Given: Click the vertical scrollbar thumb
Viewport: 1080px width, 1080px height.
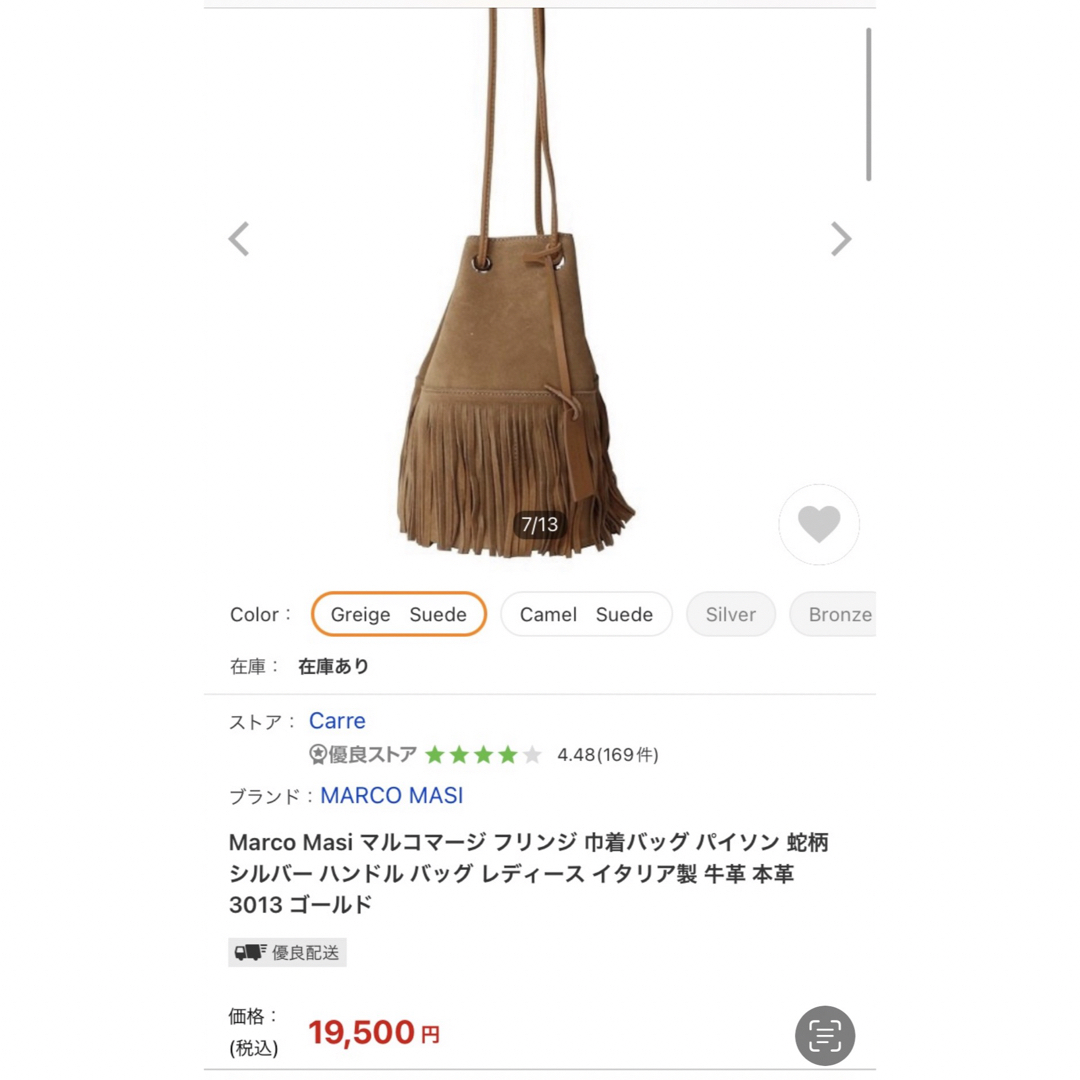Looking at the screenshot, I should click(869, 105).
